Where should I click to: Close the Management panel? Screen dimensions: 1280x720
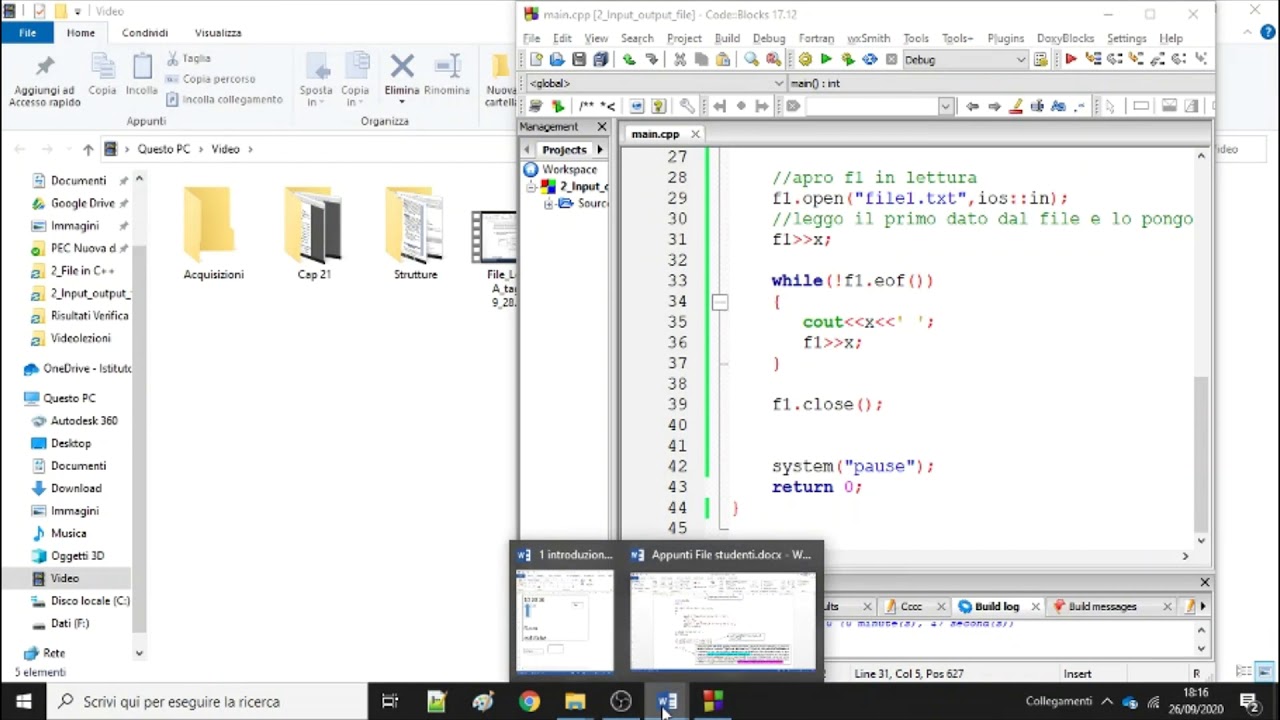pos(602,127)
